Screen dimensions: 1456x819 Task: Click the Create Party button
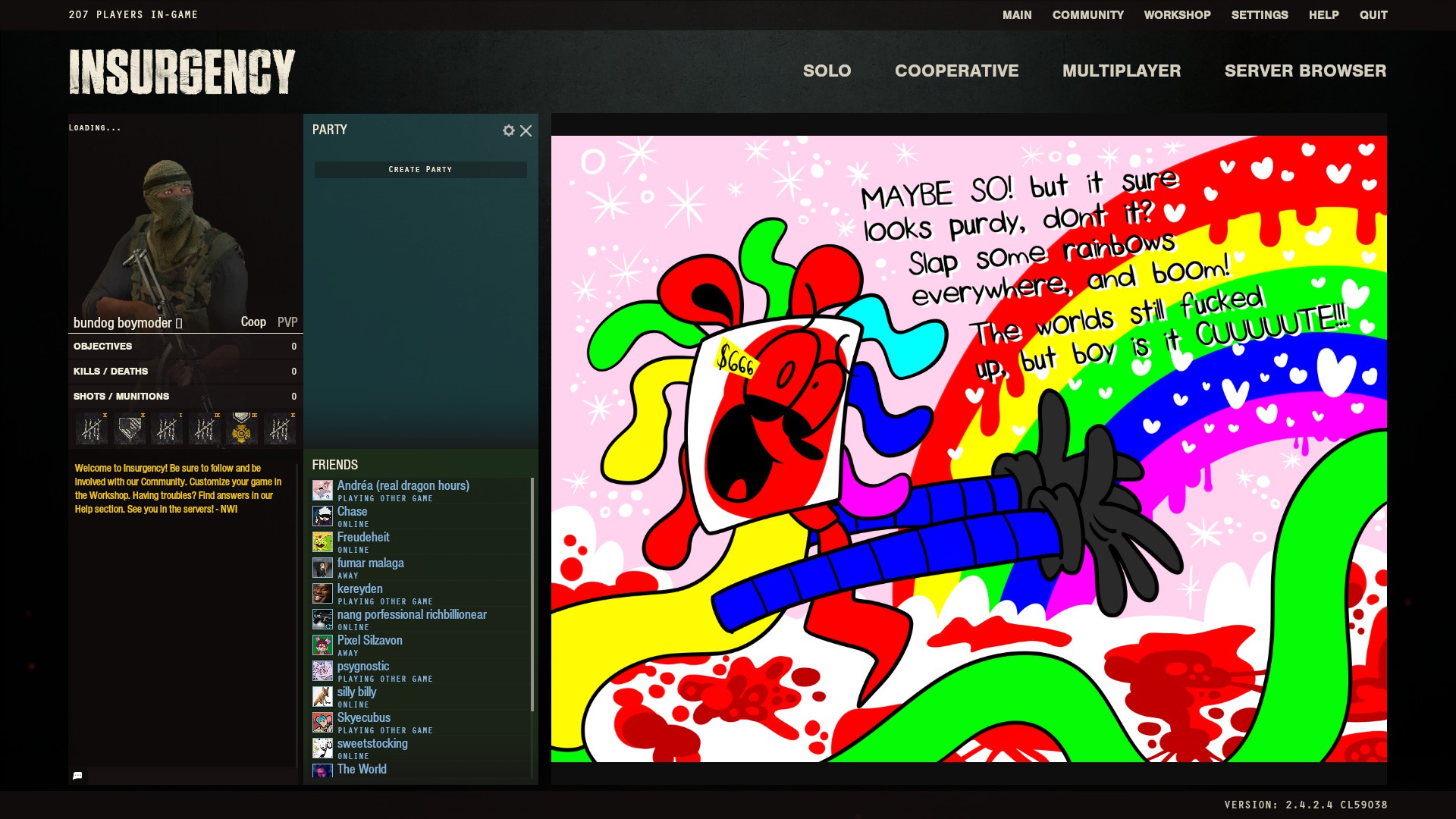pos(420,170)
